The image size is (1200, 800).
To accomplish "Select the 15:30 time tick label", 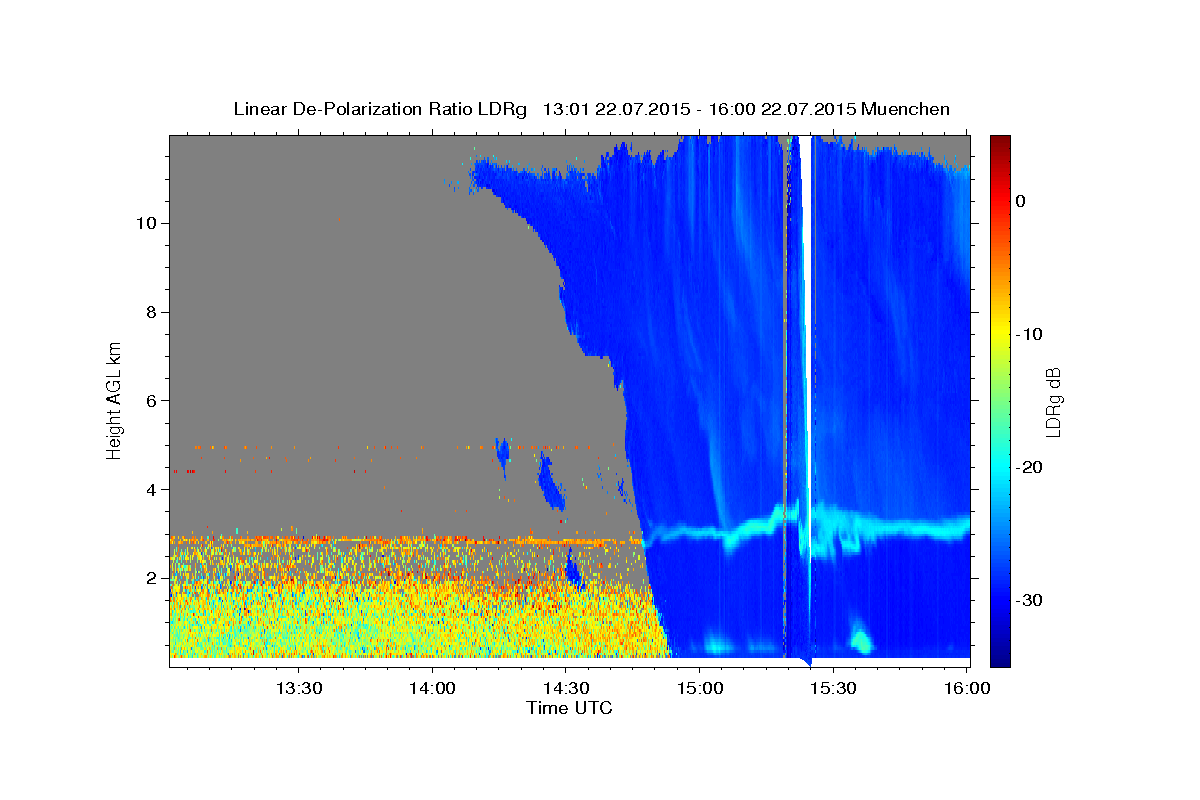I will pyautogui.click(x=832, y=688).
